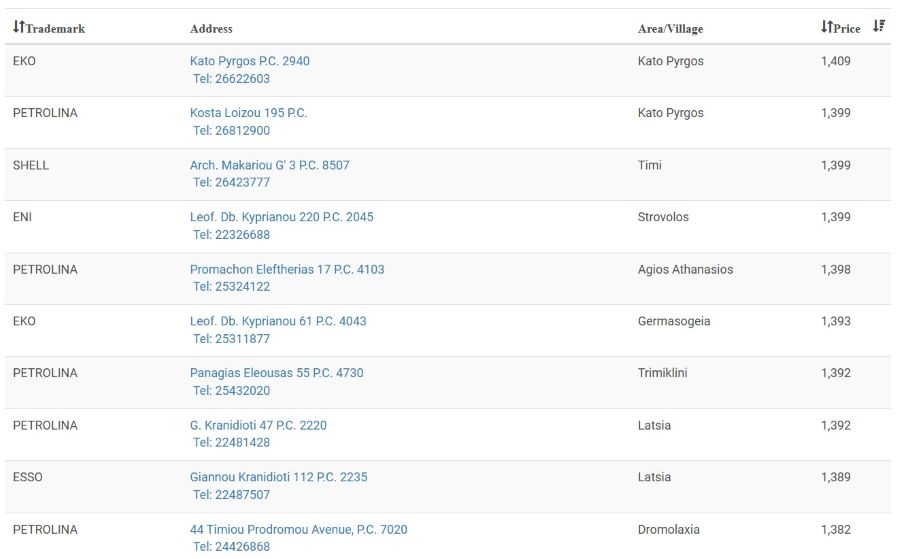900x559 pixels.
Task: Open the Leof. Db. Kyprianou 61 address link
Action: tap(278, 321)
